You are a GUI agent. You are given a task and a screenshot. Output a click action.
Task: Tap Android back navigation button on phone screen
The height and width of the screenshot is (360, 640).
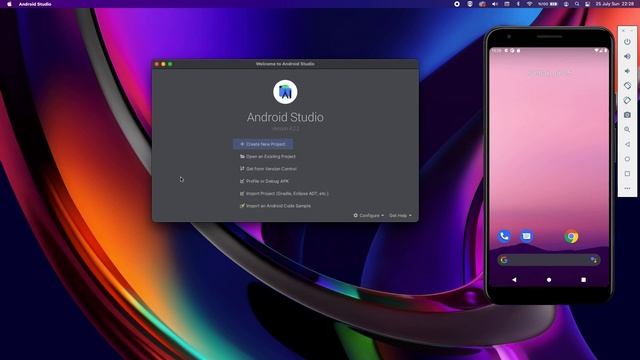point(514,280)
